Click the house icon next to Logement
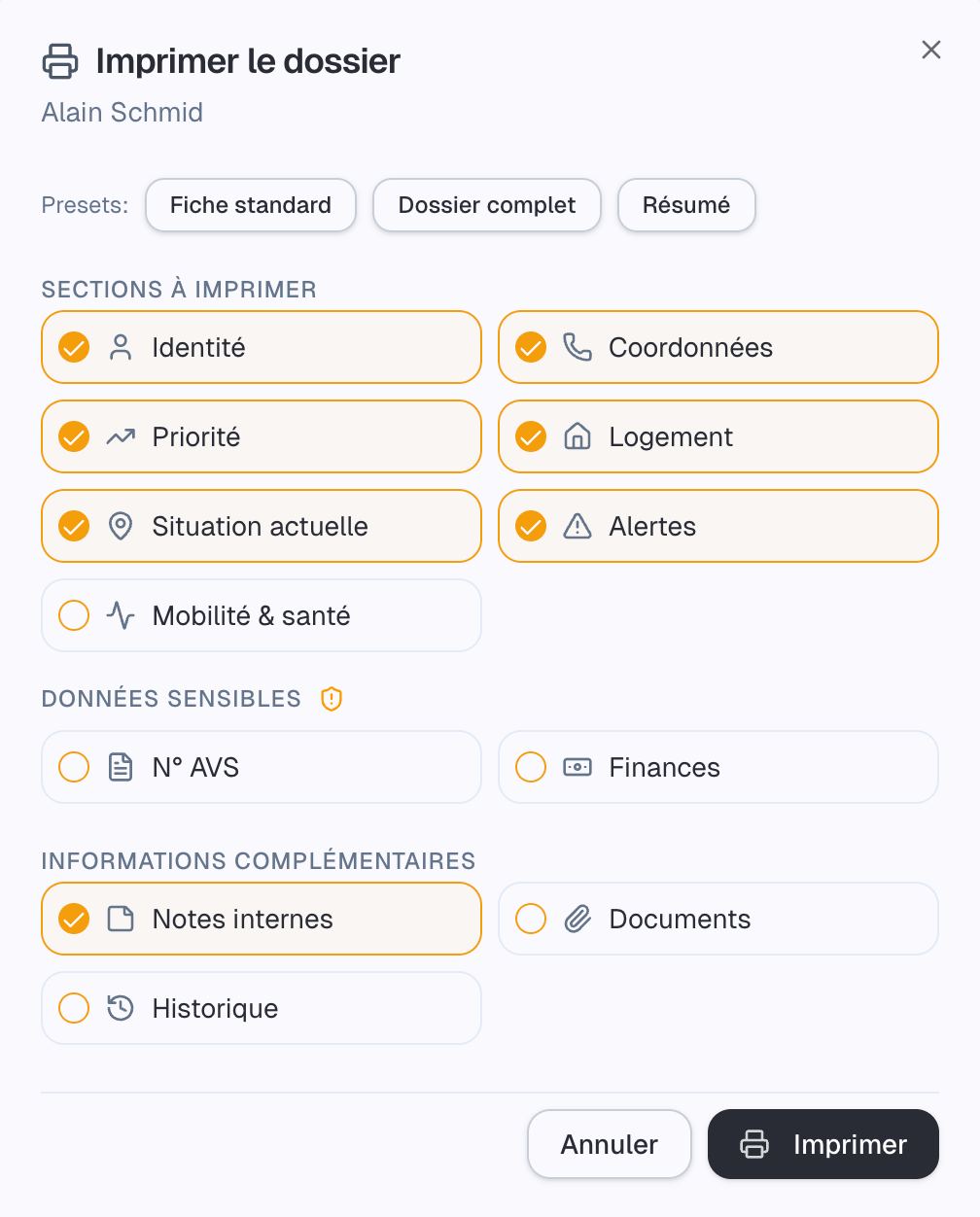This screenshot has height=1217, width=980. tap(578, 436)
